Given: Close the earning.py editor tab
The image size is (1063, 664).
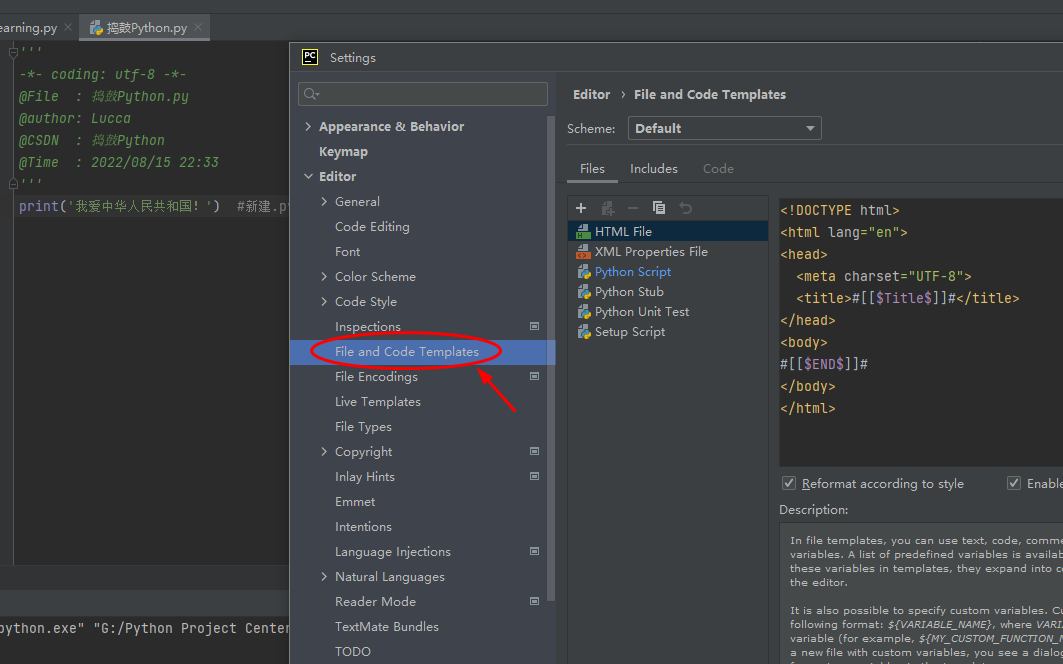Looking at the screenshot, I should [68, 27].
